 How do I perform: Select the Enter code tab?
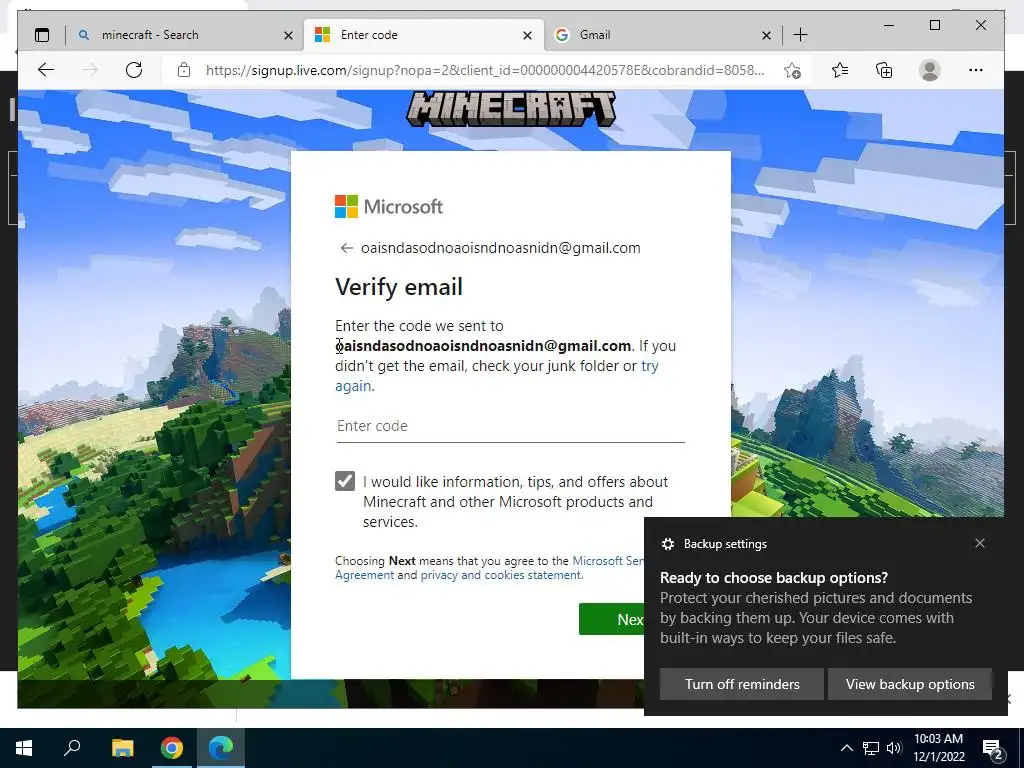[423, 35]
